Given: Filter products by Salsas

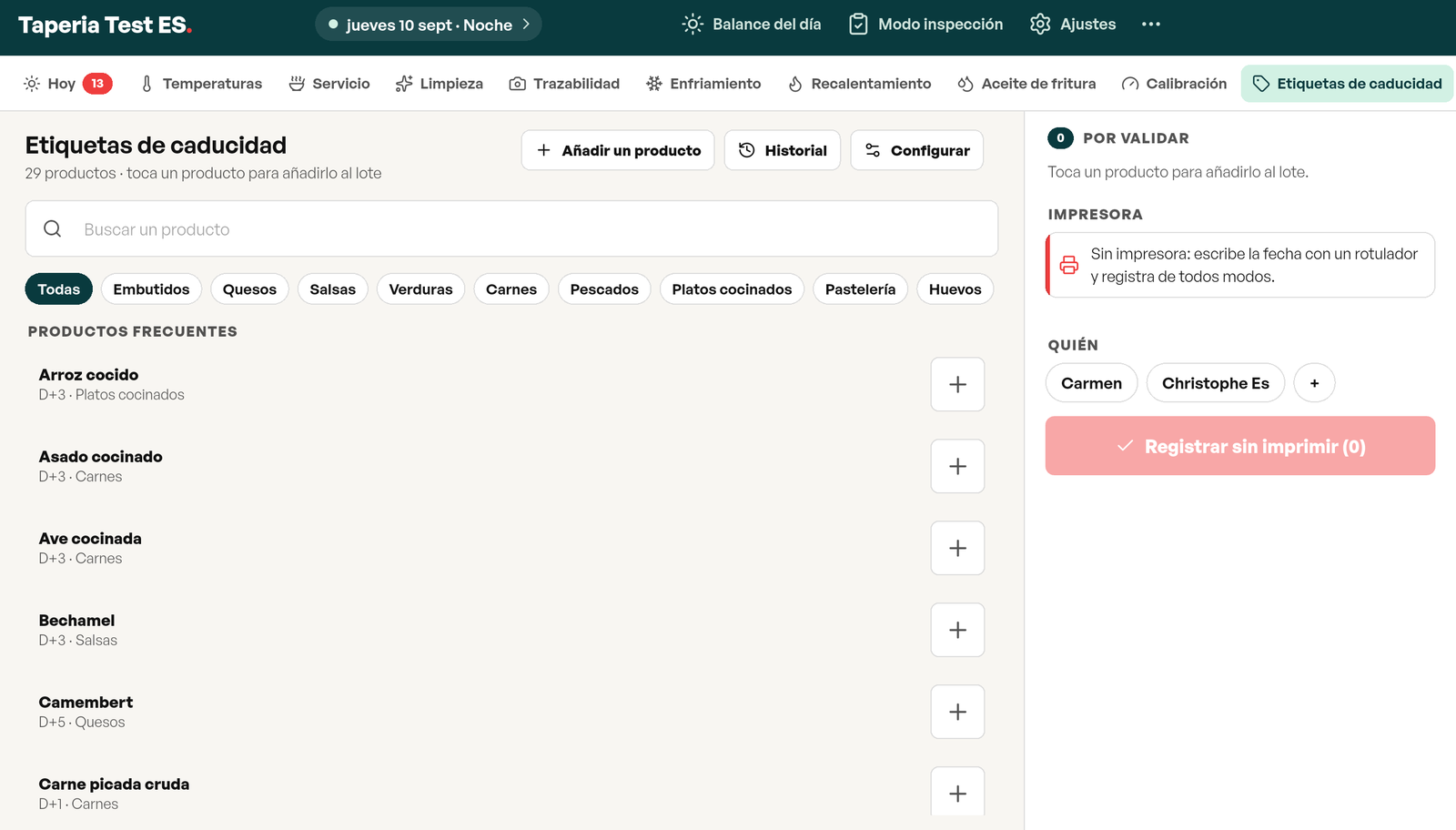Looking at the screenshot, I should 333,289.
